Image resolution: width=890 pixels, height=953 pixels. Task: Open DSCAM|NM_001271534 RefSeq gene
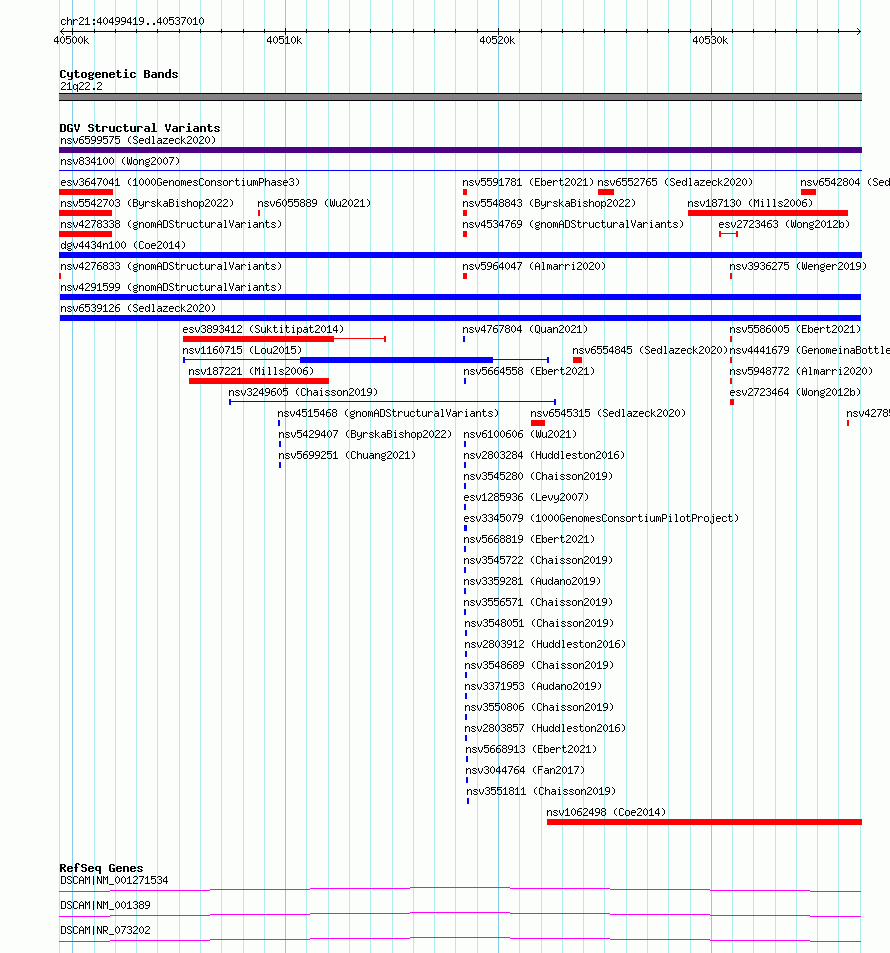coord(114,880)
